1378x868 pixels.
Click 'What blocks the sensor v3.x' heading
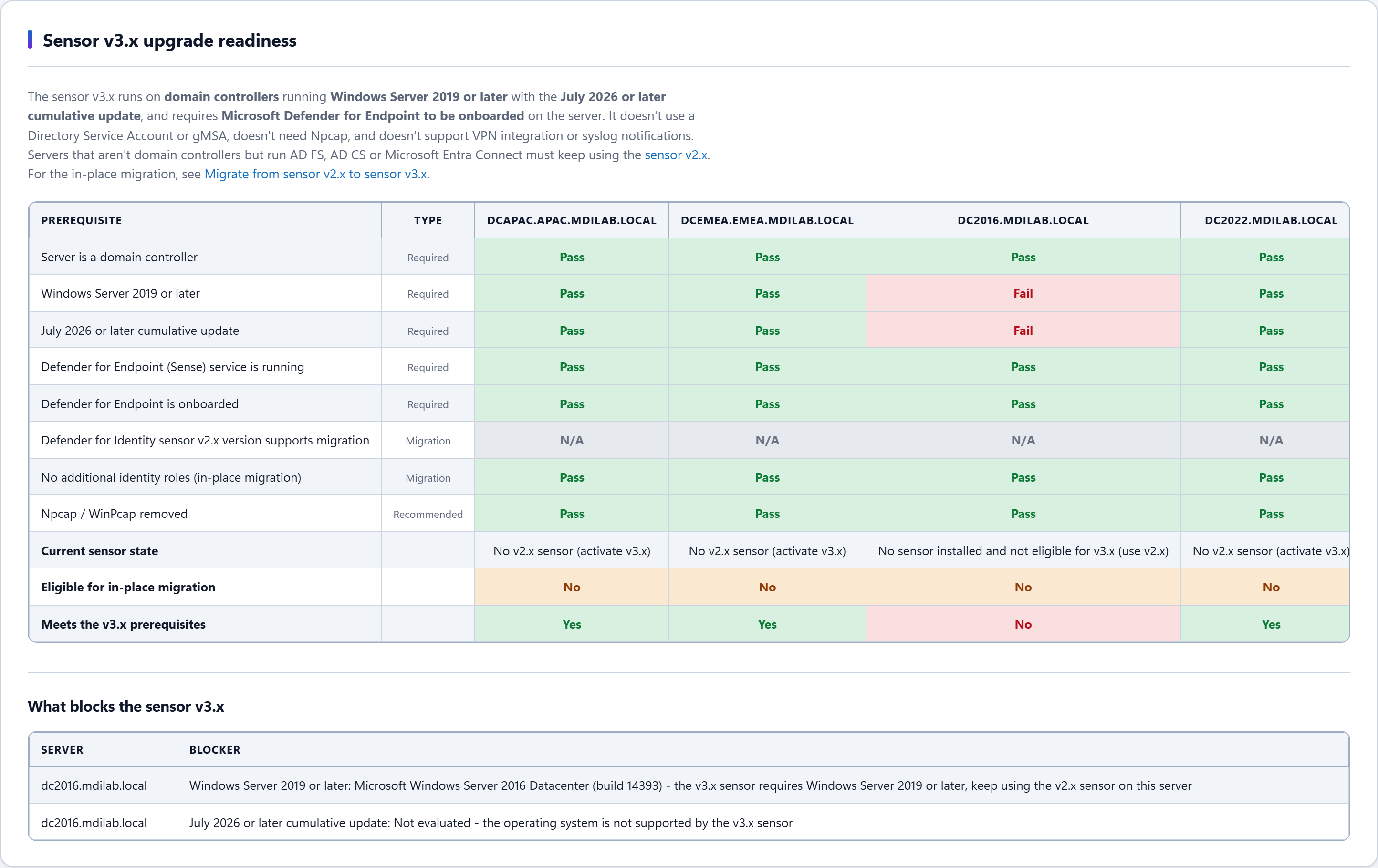[126, 706]
